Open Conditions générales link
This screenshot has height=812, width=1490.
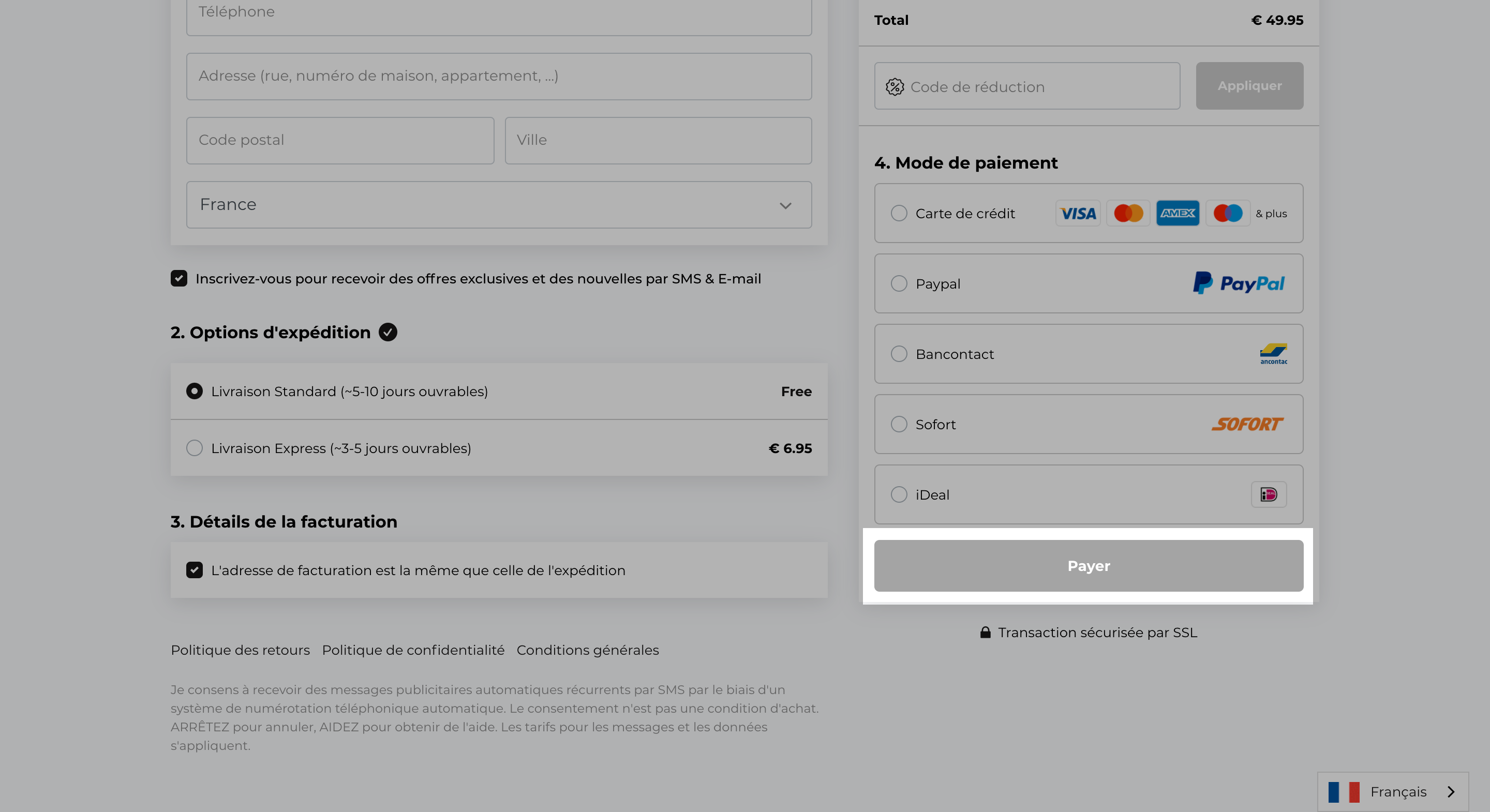pyautogui.click(x=588, y=650)
